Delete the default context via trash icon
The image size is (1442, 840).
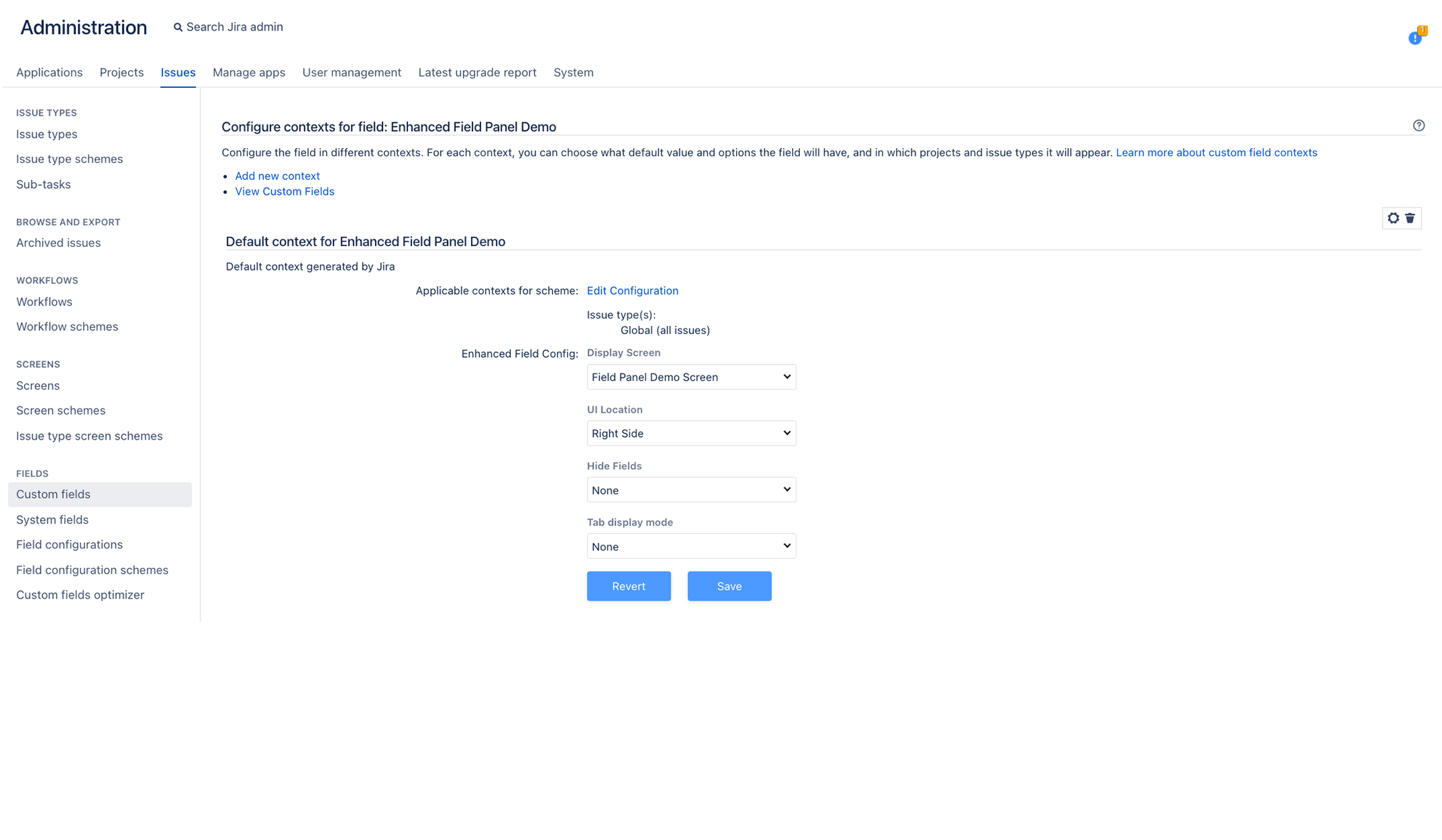pyautogui.click(x=1410, y=218)
